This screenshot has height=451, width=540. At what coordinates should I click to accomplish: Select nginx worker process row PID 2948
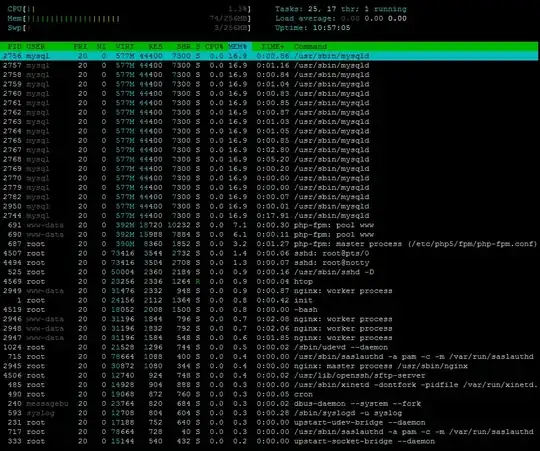click(269, 328)
